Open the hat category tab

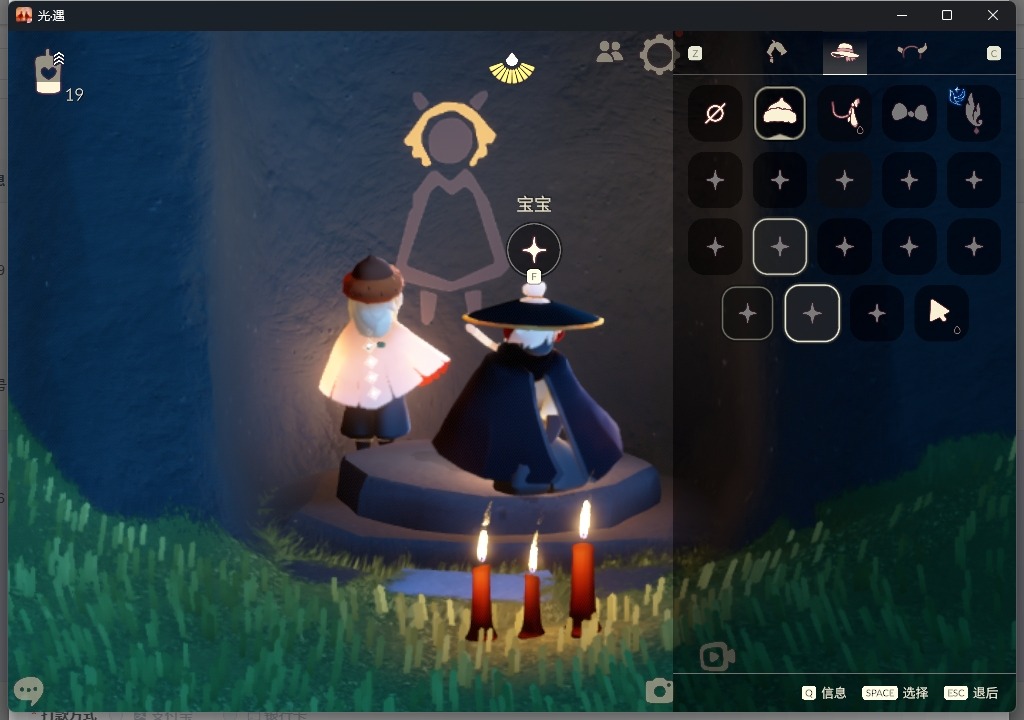click(x=844, y=52)
